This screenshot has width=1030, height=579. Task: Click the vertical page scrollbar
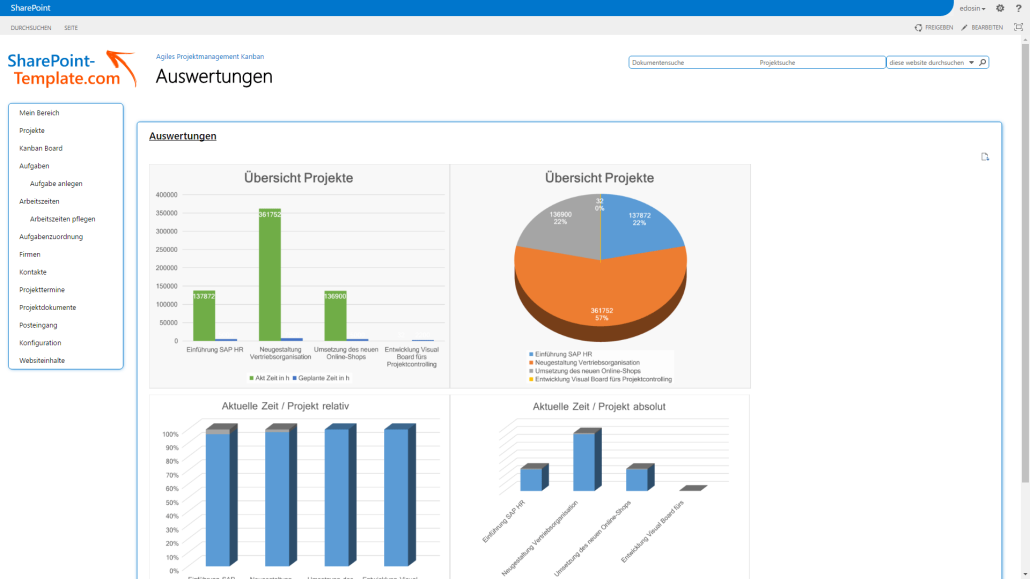click(x=1025, y=263)
